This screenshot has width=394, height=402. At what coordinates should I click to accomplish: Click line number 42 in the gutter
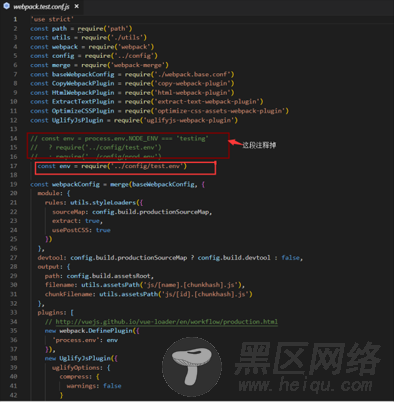14,395
